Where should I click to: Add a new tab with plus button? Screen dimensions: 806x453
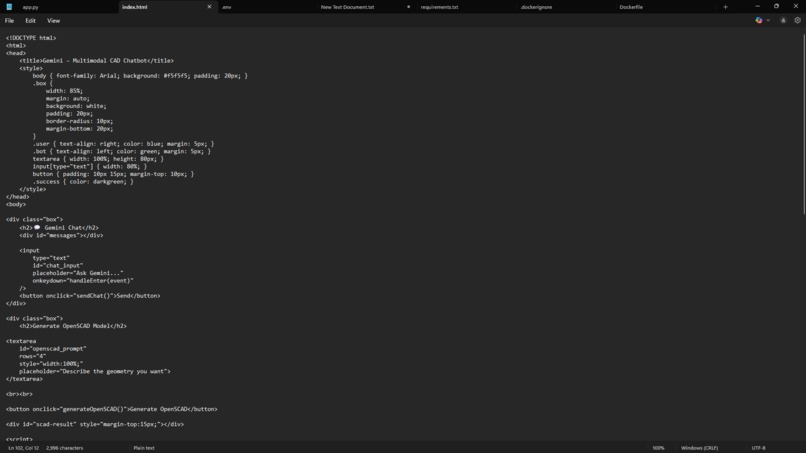(x=725, y=7)
